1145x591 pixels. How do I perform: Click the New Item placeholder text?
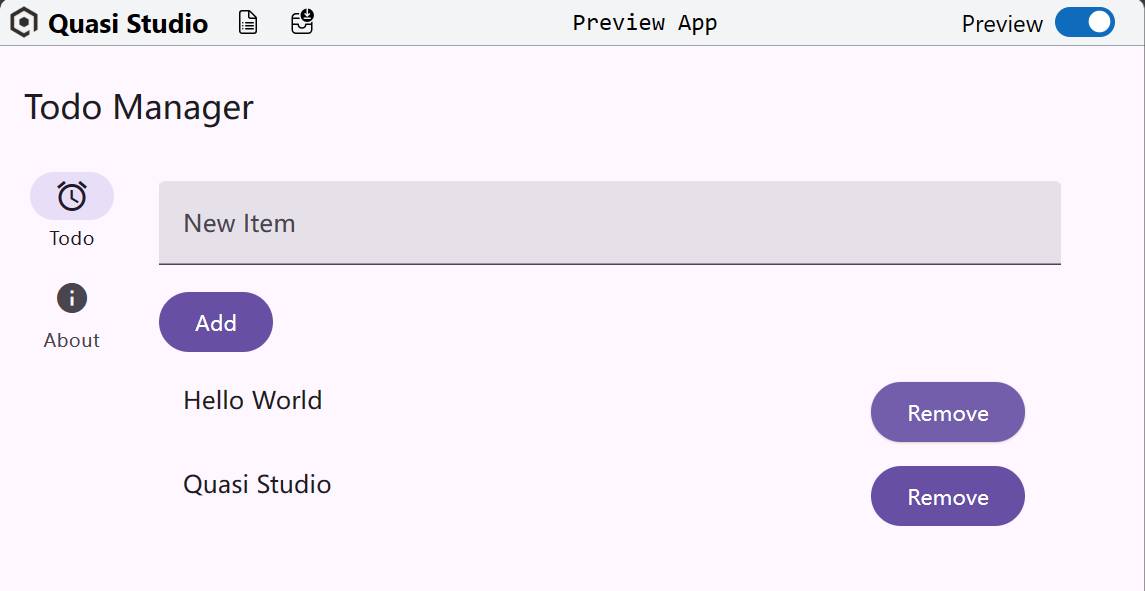coord(240,224)
